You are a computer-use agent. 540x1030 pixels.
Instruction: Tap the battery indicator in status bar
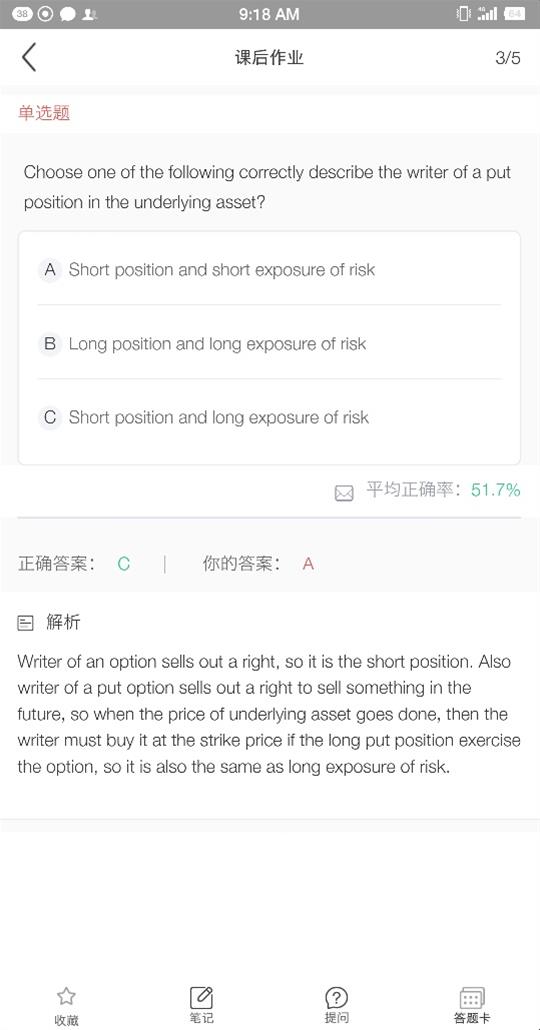coord(514,14)
